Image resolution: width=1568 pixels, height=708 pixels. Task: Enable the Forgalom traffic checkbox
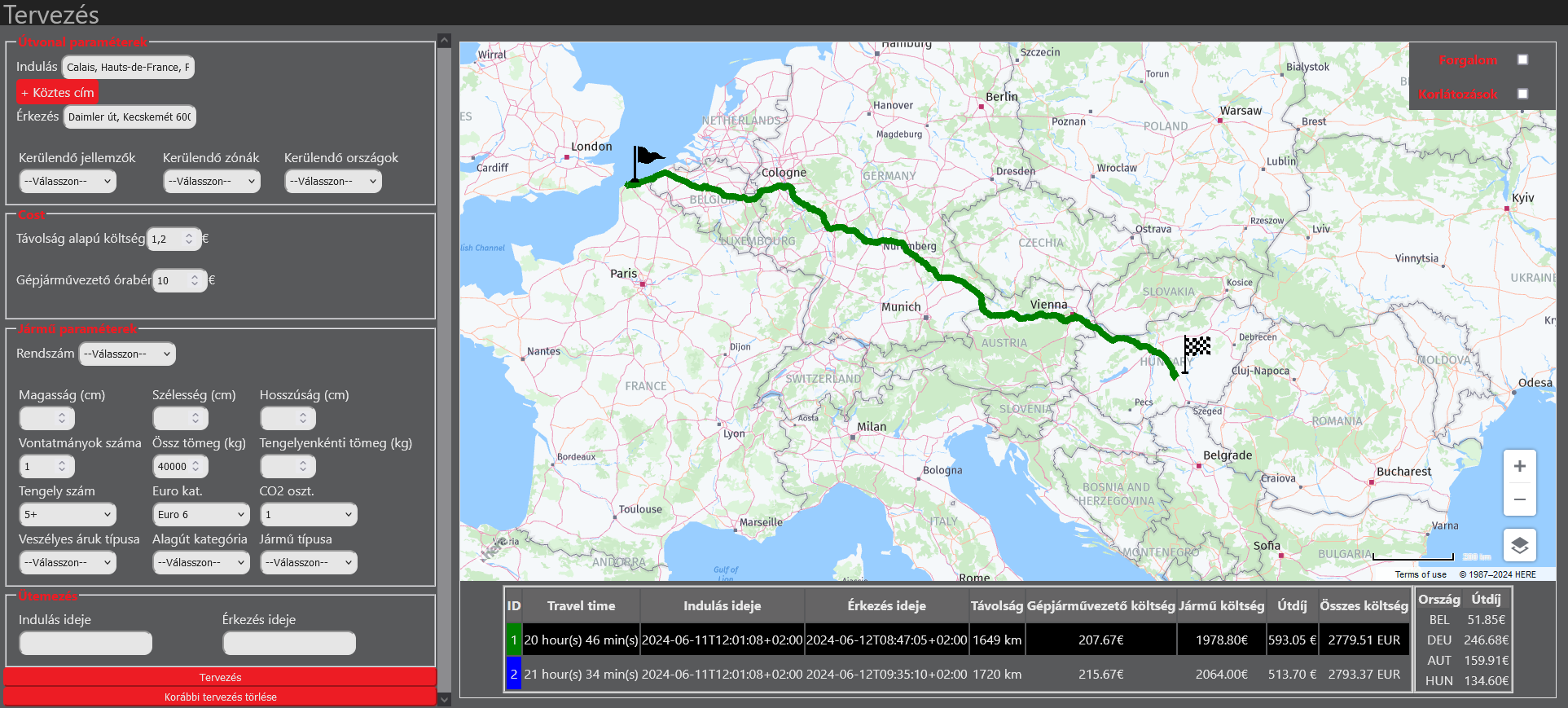click(1522, 59)
